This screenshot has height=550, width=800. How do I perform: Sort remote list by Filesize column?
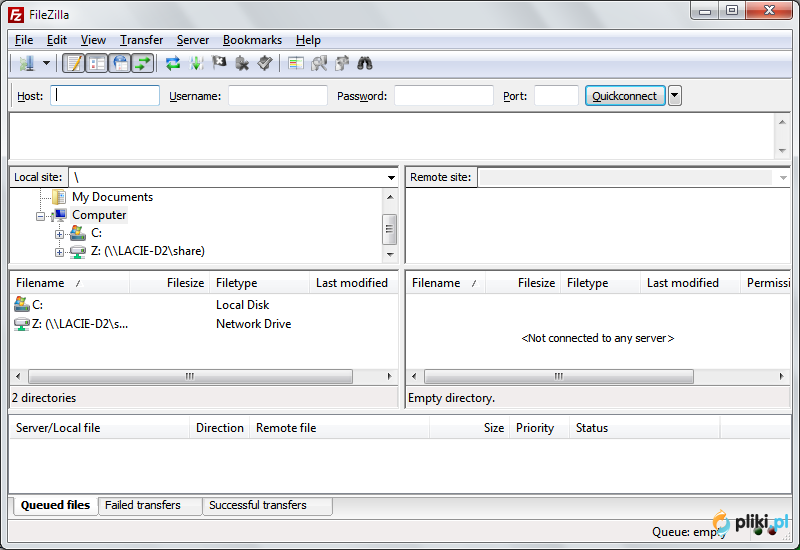pyautogui.click(x=523, y=283)
